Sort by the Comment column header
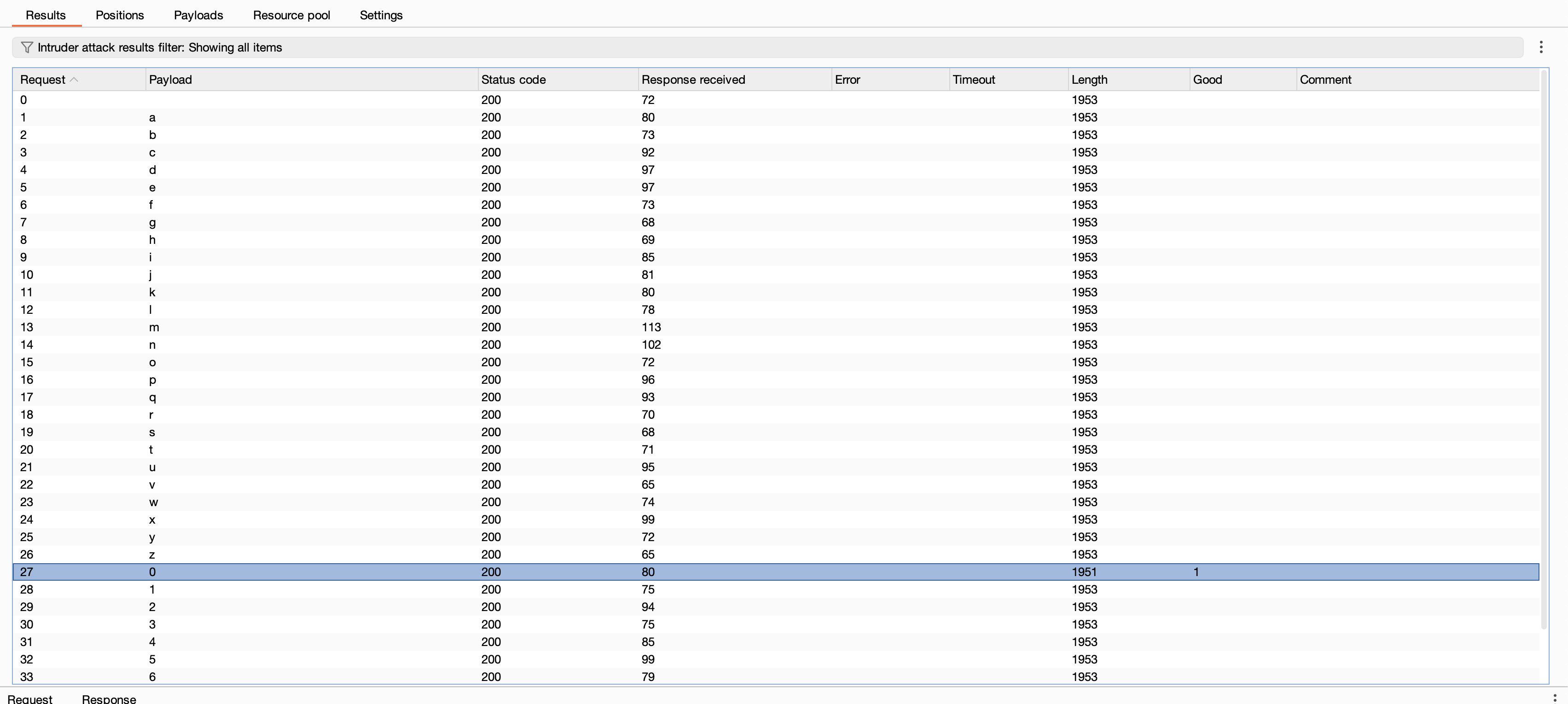 [x=1417, y=80]
